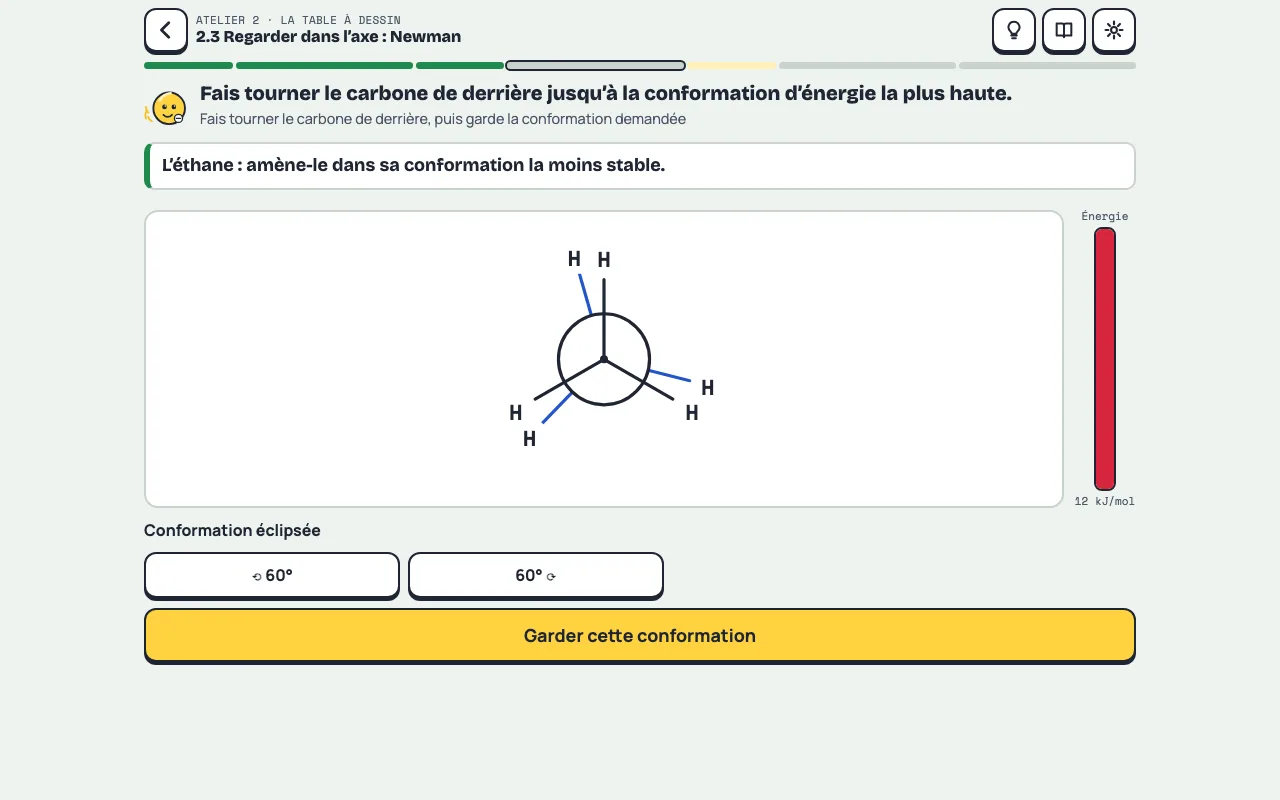Go back using the left chevron button
Screen dimensions: 1280x800
point(166,30)
